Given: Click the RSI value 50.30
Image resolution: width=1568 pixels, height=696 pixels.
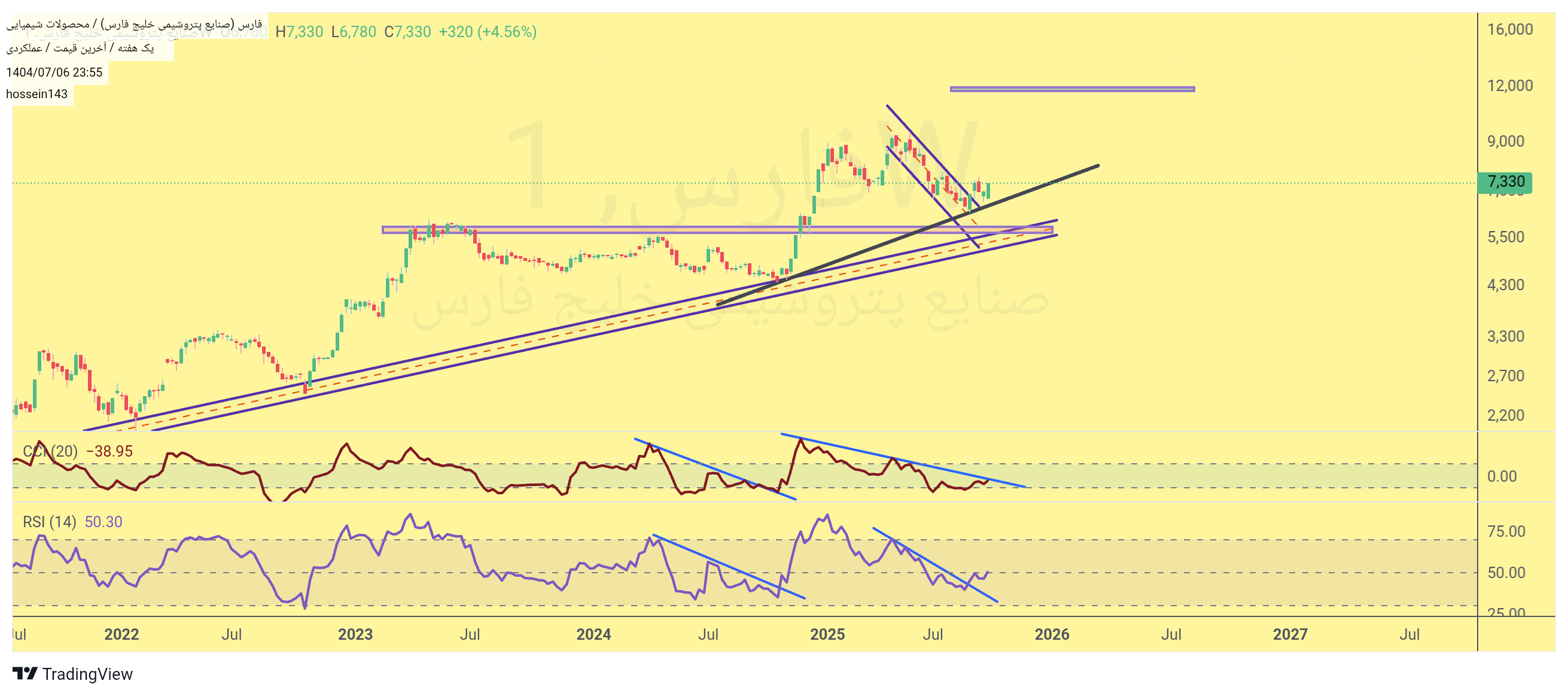Looking at the screenshot, I should (x=103, y=522).
